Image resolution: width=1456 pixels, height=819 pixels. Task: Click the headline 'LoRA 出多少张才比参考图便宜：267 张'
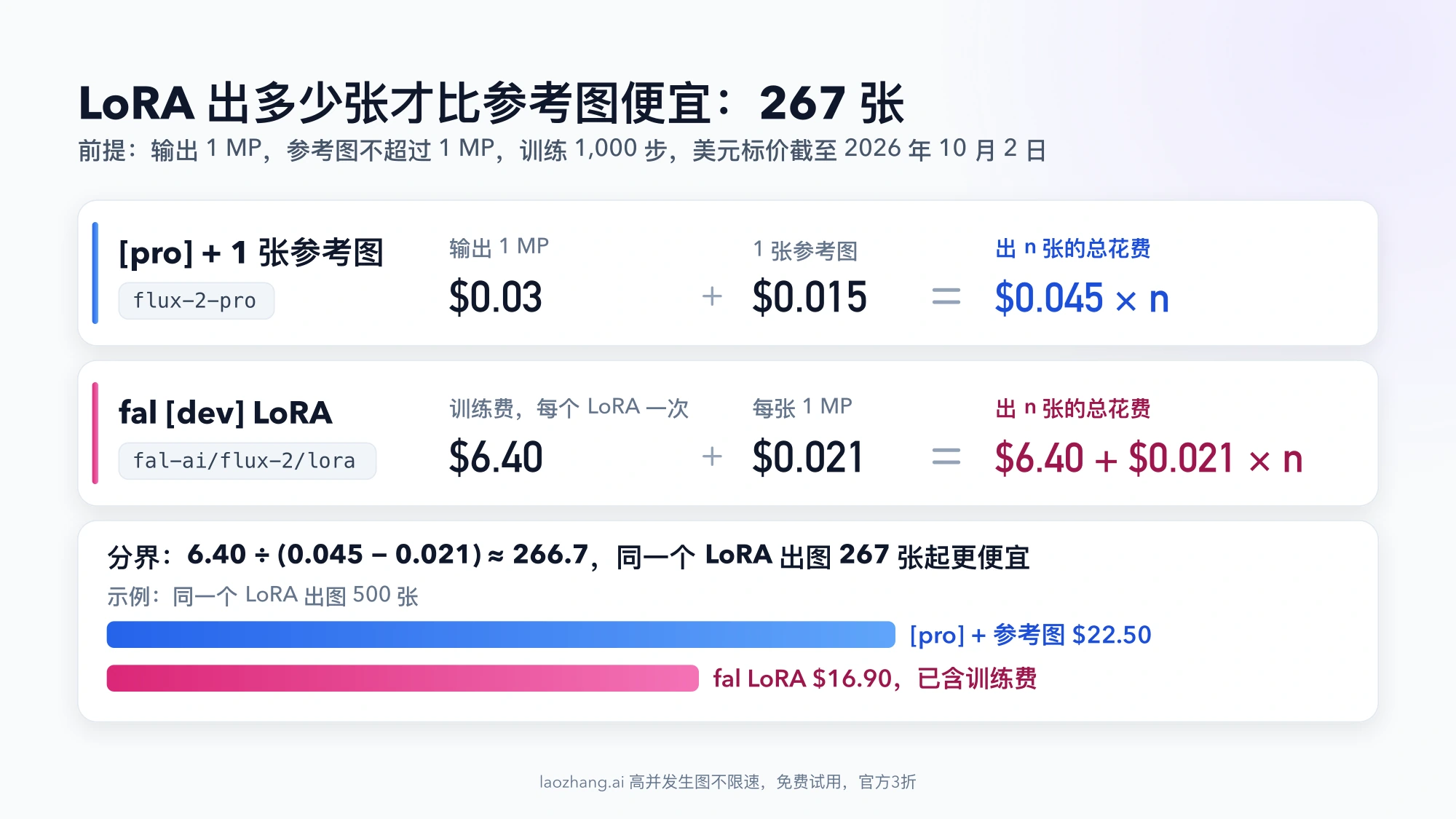tap(491, 103)
